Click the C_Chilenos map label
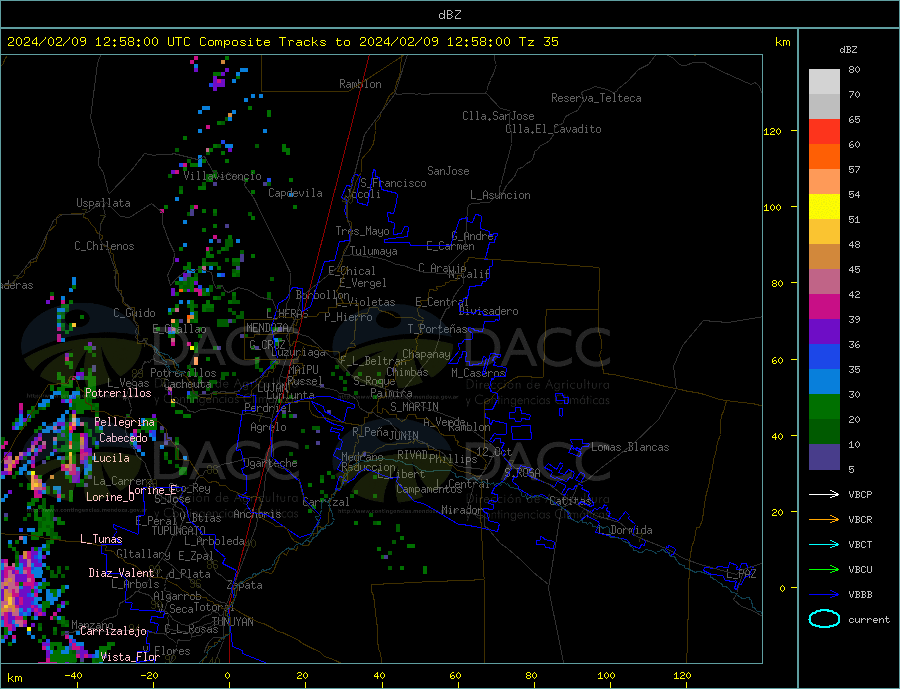Screen dimensions: 900x689 click(x=104, y=246)
